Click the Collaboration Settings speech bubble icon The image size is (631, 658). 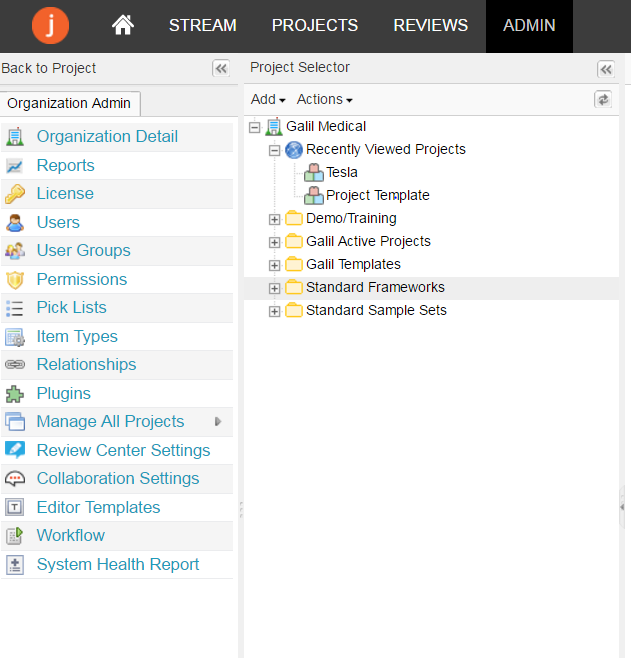[15, 479]
